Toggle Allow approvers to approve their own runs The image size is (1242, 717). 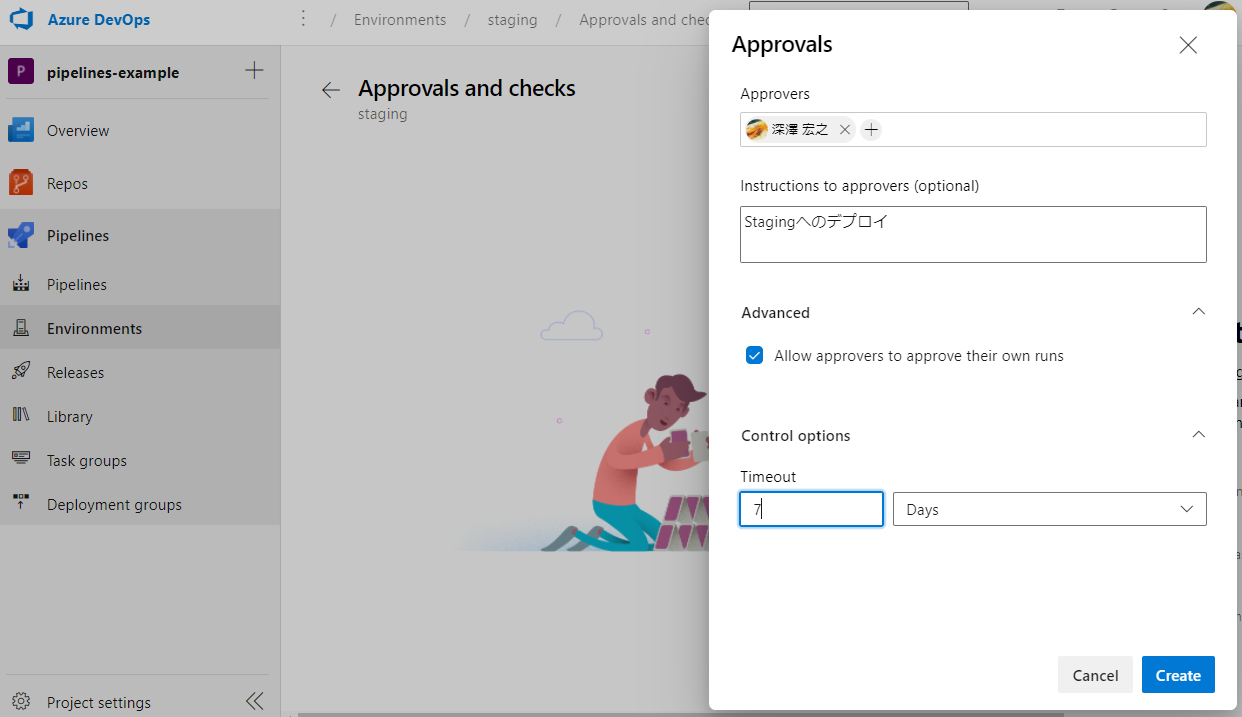tap(755, 355)
